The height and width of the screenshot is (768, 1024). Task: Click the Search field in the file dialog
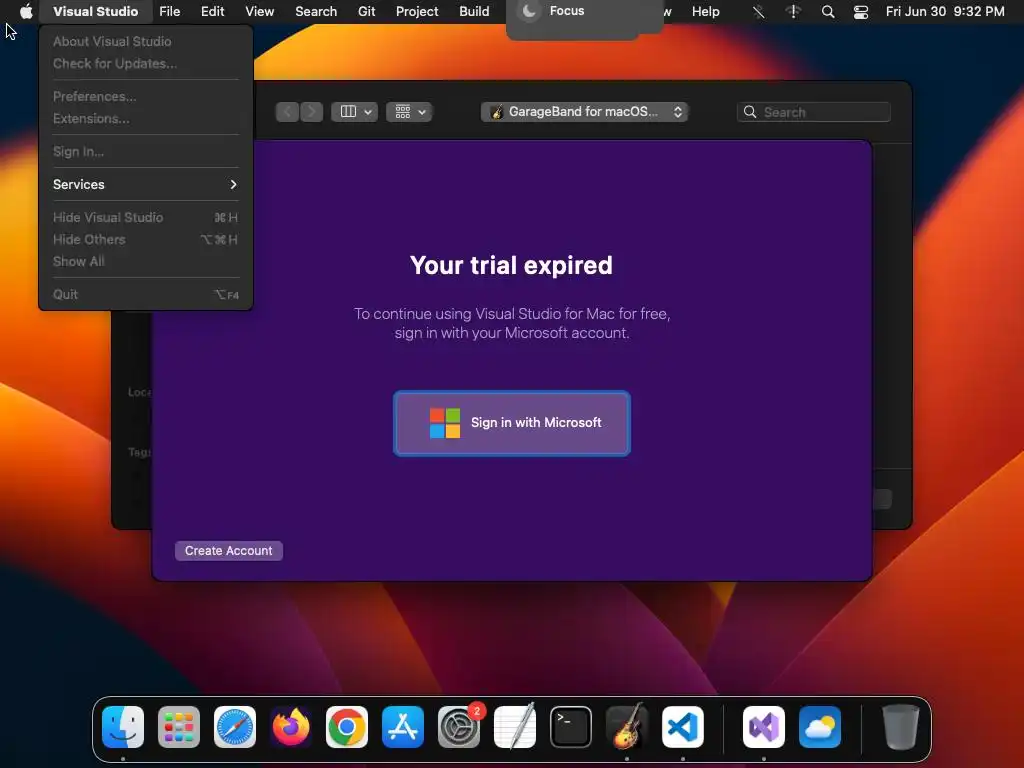point(814,112)
